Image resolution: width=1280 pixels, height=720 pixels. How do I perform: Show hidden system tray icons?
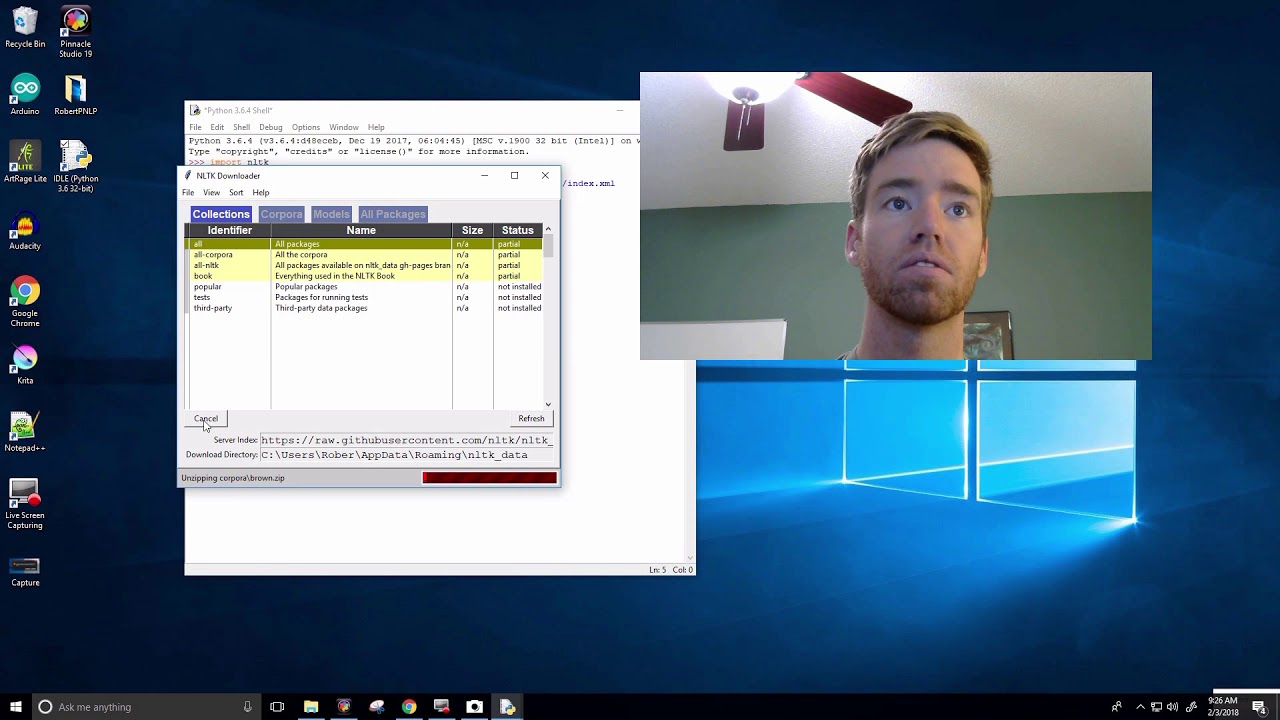coord(1140,707)
